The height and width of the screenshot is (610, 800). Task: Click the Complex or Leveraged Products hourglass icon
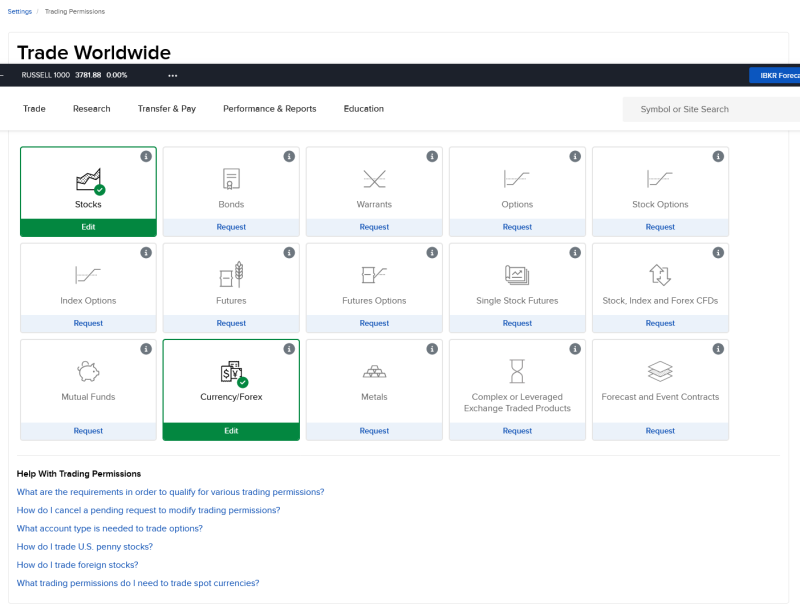pyautogui.click(x=517, y=371)
